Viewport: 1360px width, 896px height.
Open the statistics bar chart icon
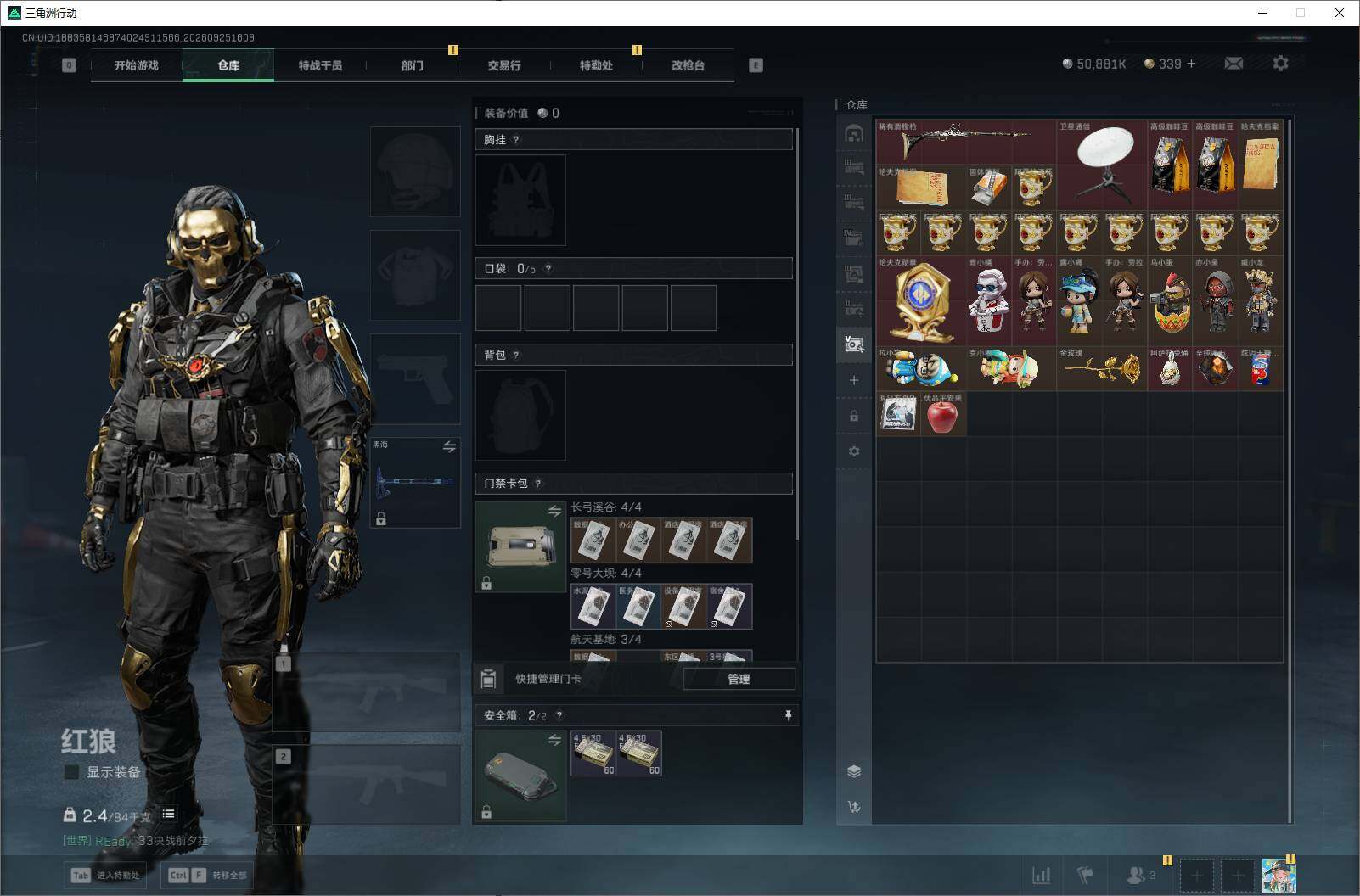click(x=1041, y=875)
